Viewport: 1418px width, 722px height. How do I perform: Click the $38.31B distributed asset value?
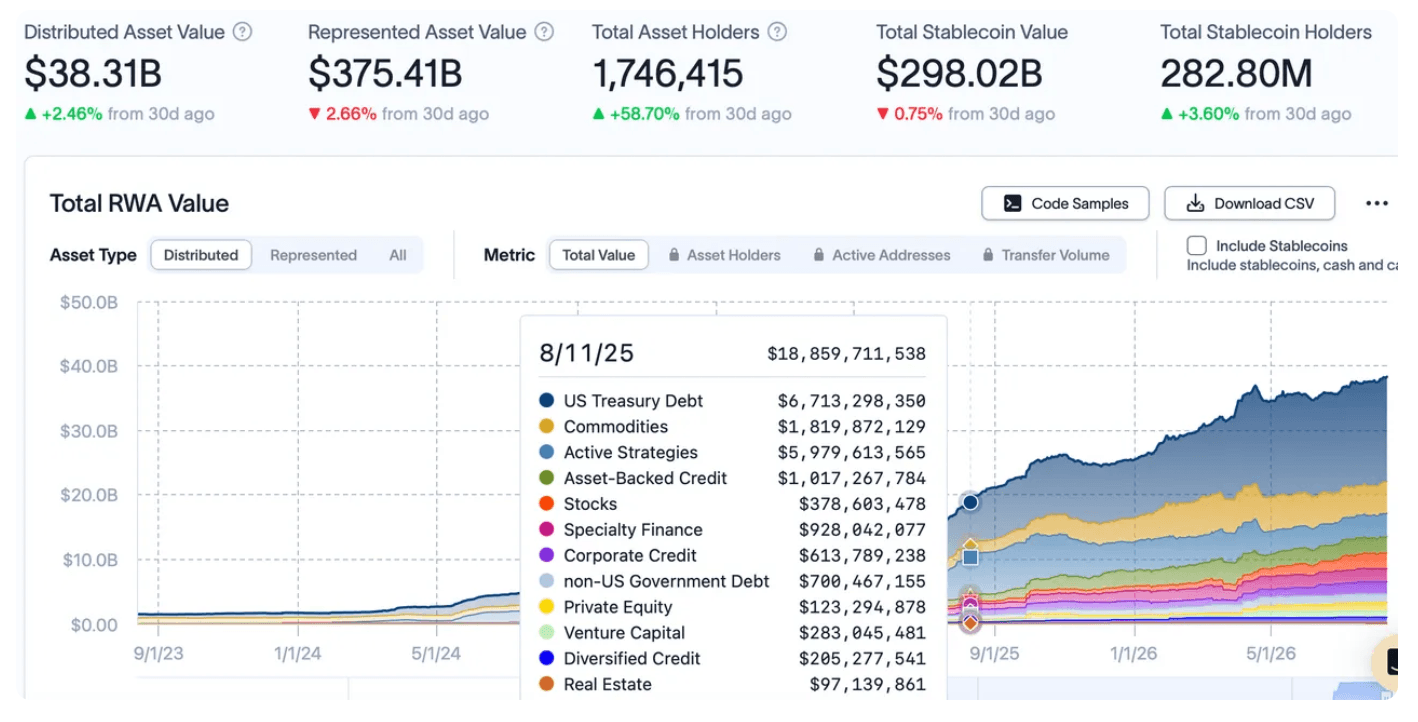click(93, 73)
